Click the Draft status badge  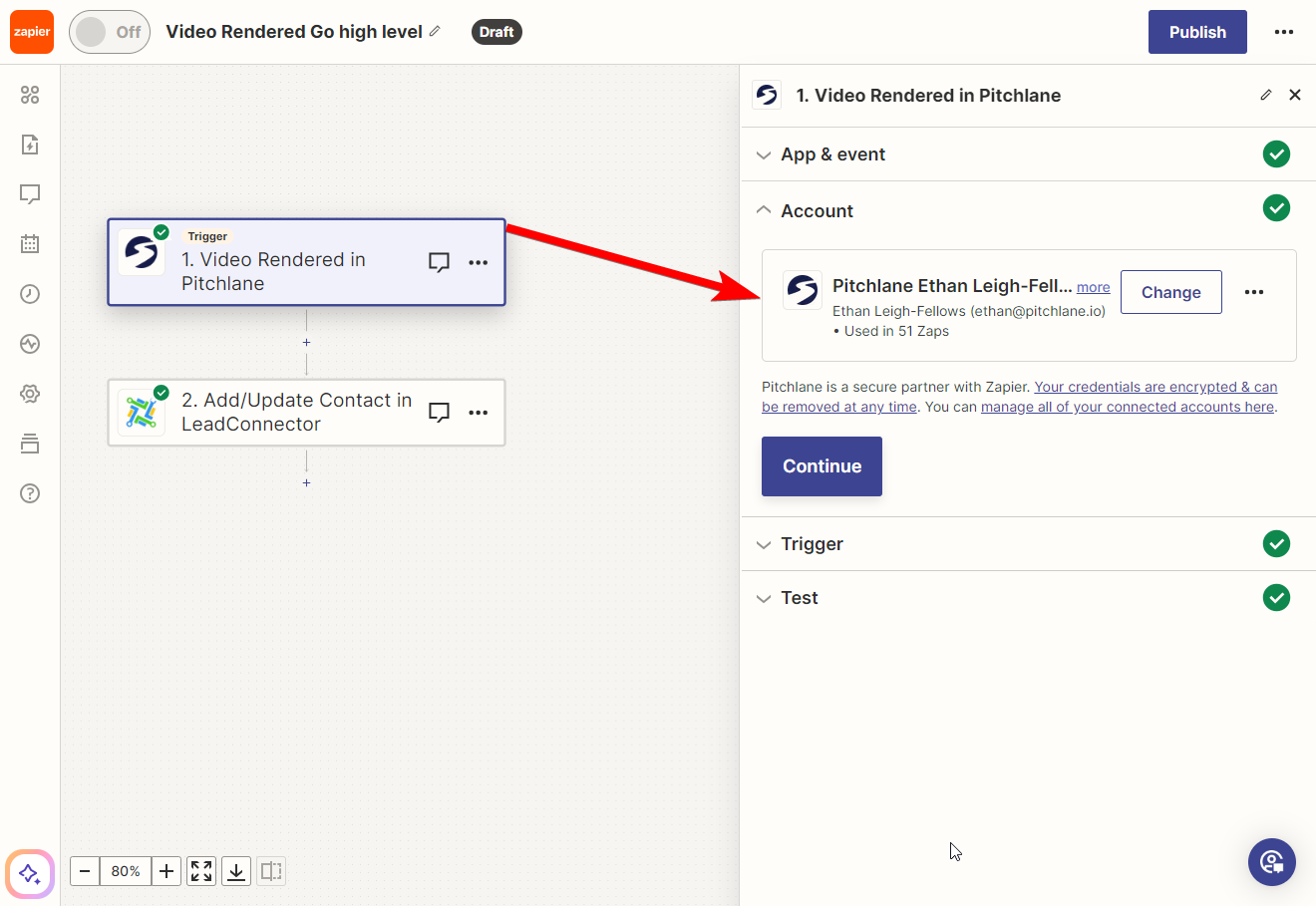[x=496, y=32]
